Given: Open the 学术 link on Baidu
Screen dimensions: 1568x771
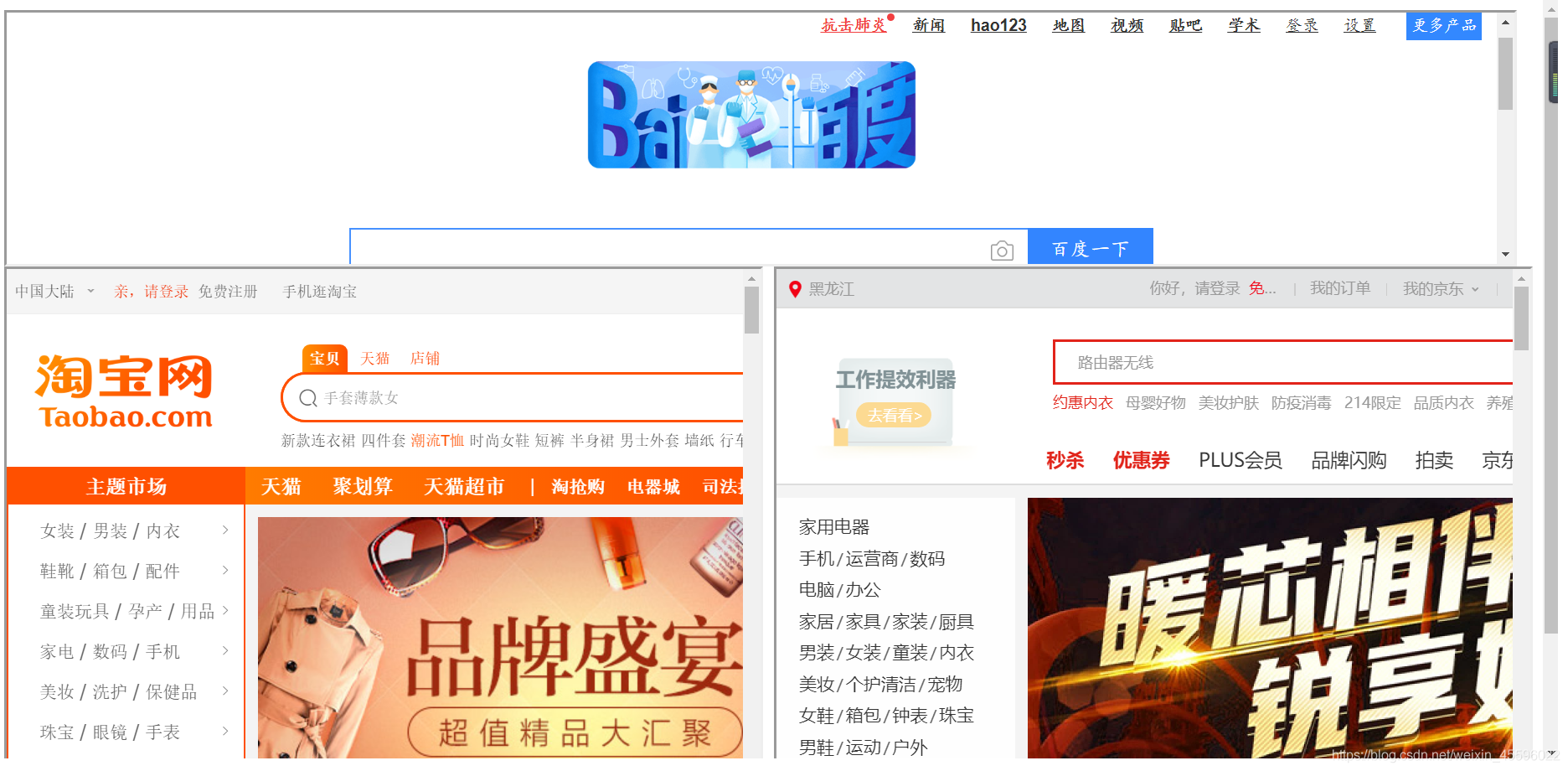Looking at the screenshot, I should point(1244,25).
